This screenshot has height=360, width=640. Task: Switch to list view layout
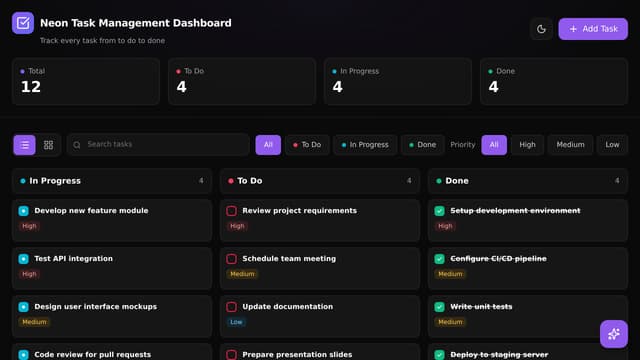[24, 145]
